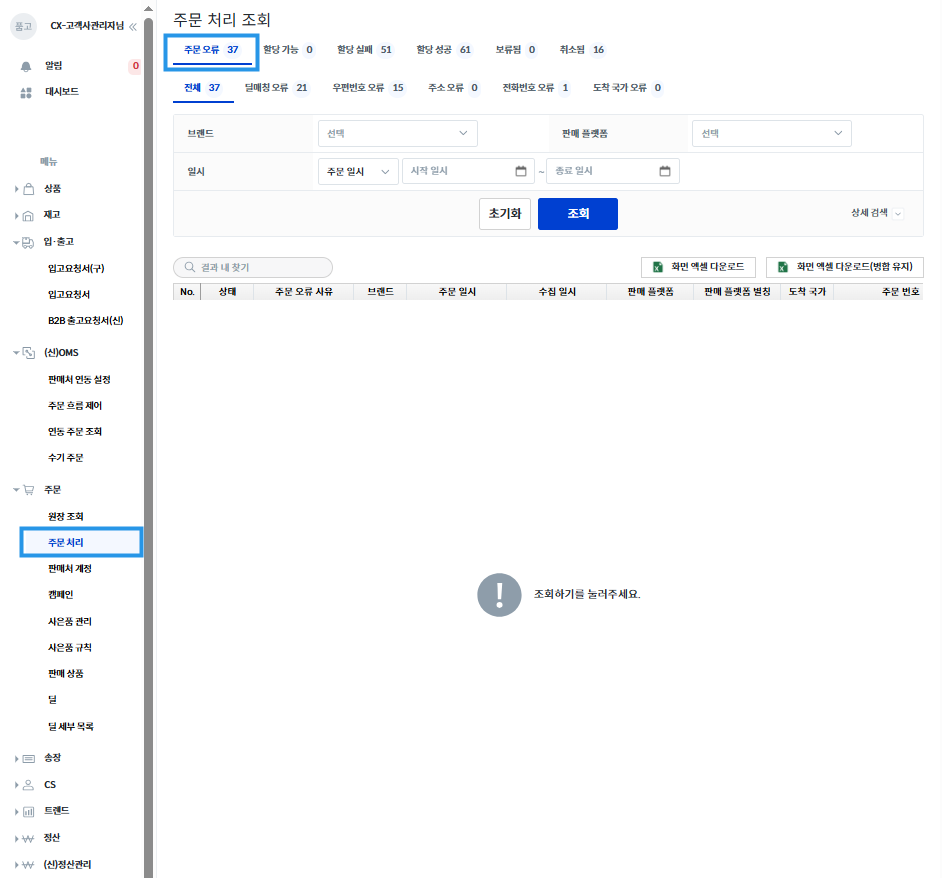Viewport: 942px width, 878px height.
Task: Expand the 상세 검색 options
Action: [877, 213]
